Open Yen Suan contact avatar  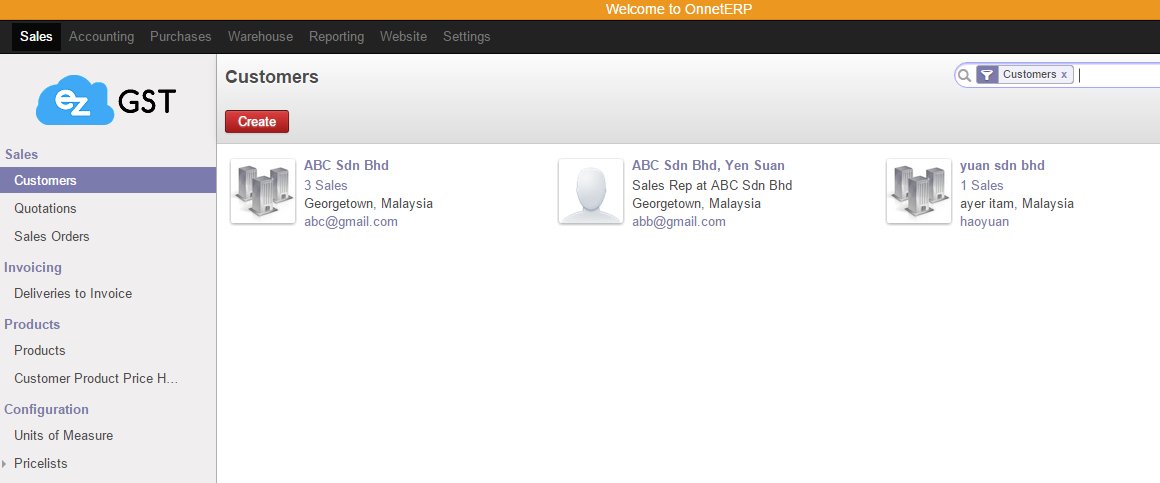(590, 191)
